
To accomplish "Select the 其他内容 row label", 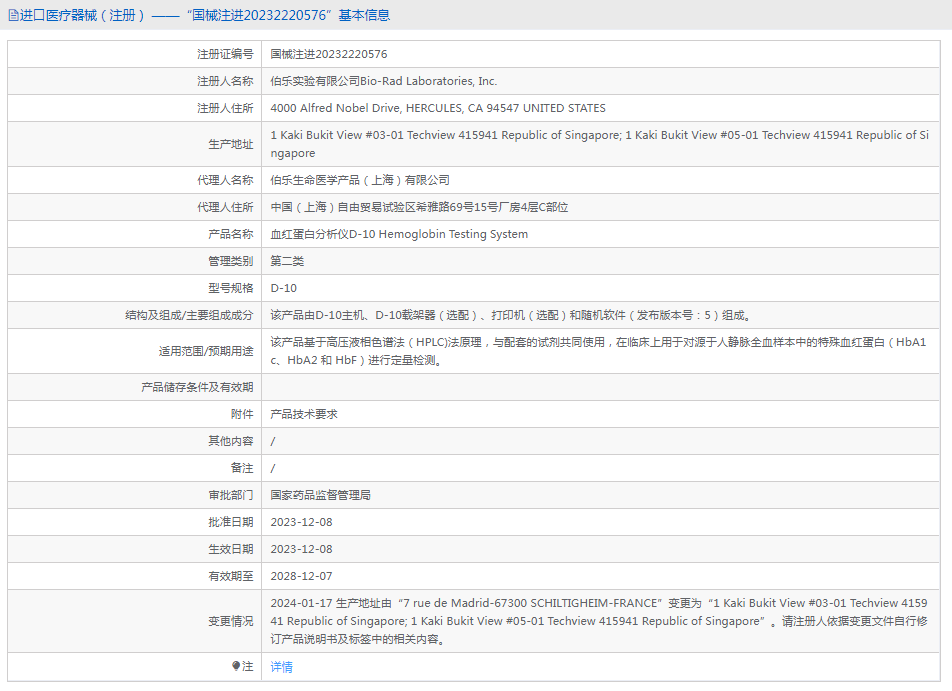I will tap(231, 441).
